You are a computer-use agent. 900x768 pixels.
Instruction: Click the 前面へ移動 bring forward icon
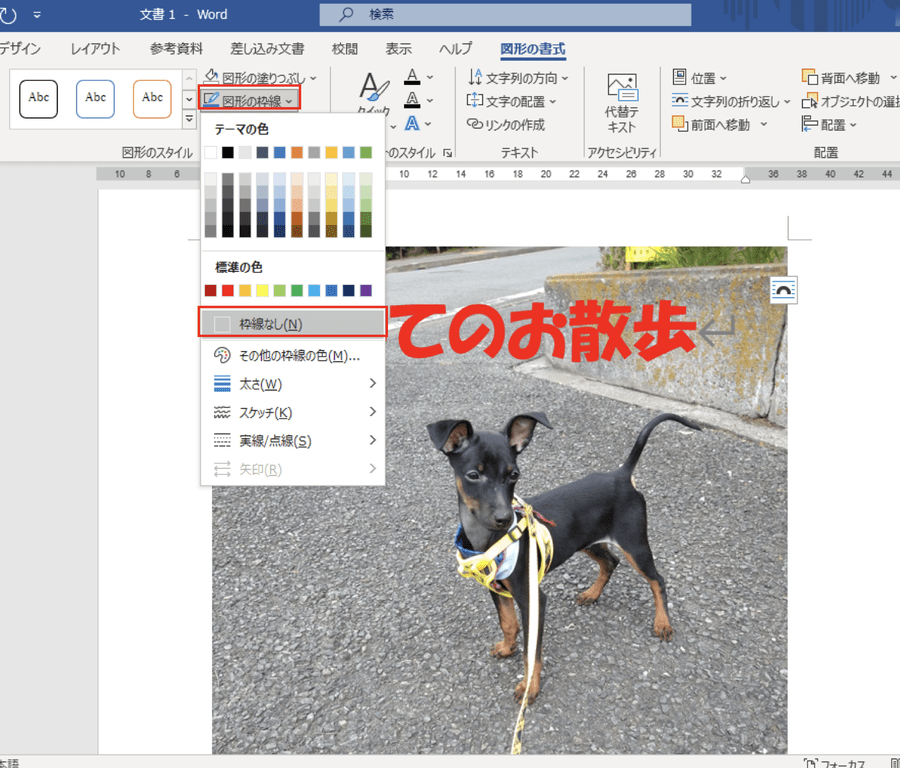click(x=680, y=124)
